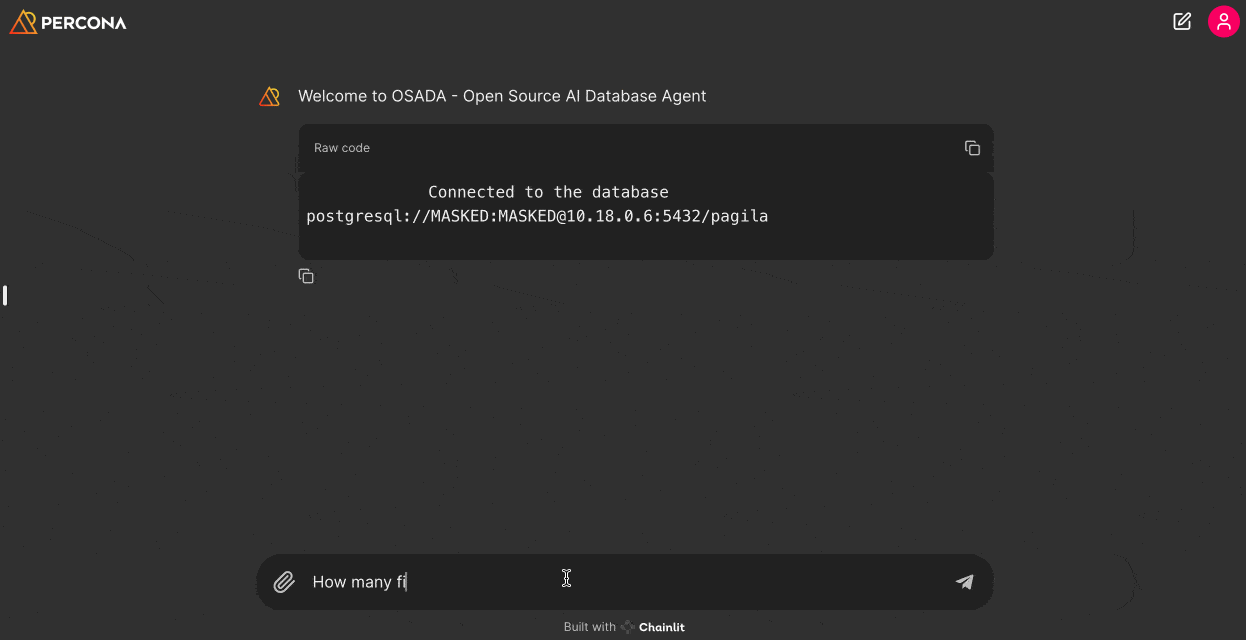Click the "Welcome to OSADA" message text
The height and width of the screenshot is (640, 1246).
pyautogui.click(x=502, y=96)
